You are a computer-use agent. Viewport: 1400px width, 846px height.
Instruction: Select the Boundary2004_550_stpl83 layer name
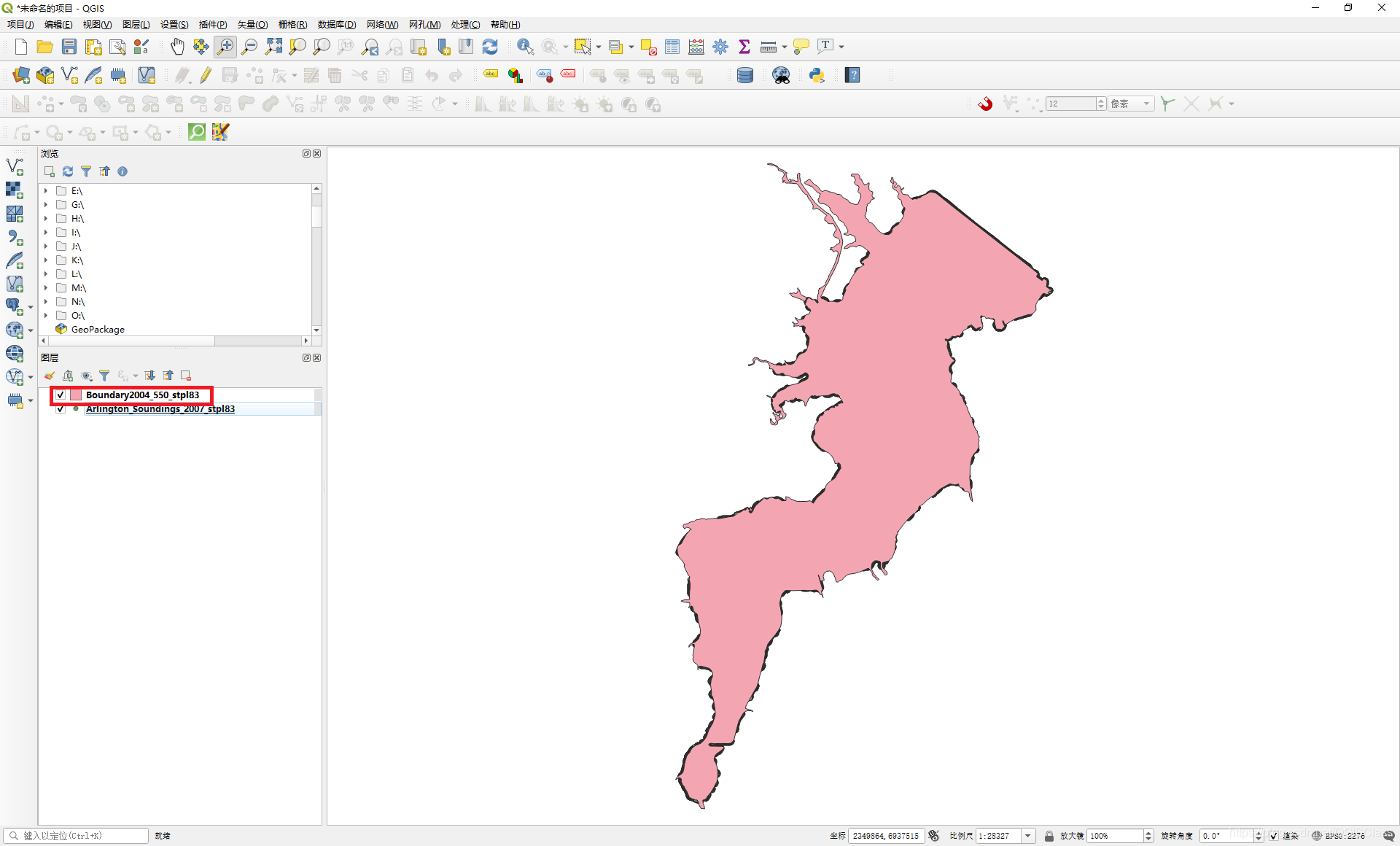pyautogui.click(x=142, y=395)
